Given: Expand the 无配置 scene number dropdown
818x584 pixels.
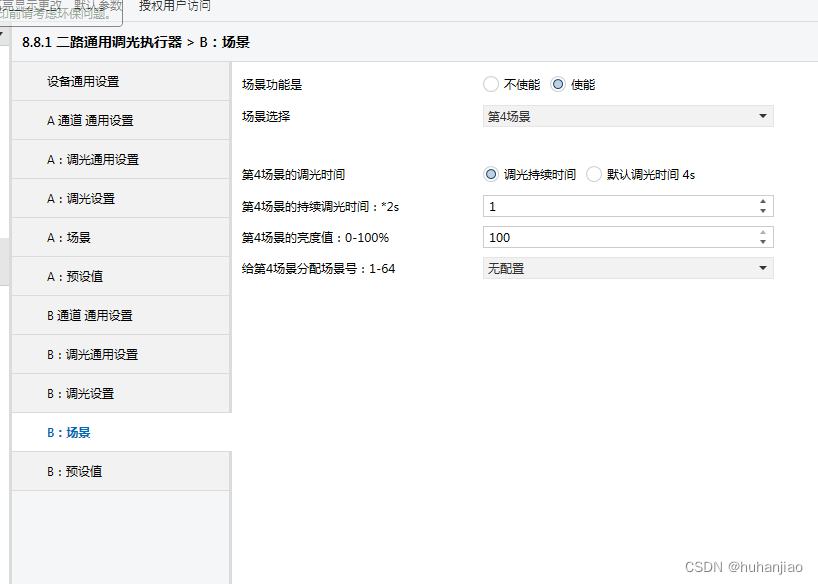Looking at the screenshot, I should pyautogui.click(x=627, y=268).
